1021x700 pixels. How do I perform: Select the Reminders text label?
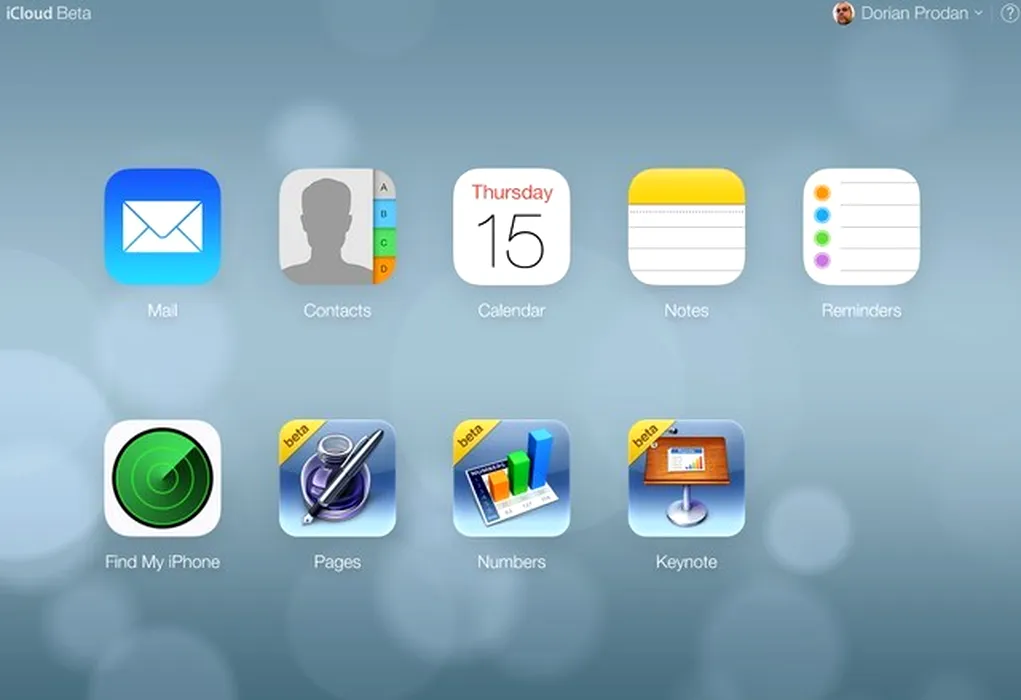click(861, 311)
